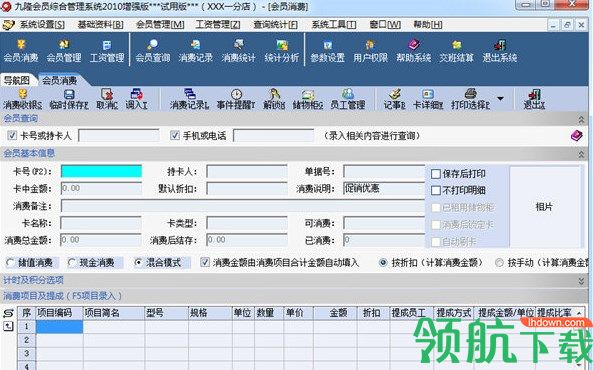Collapse the 会员基本信息 section
This screenshot has height=370, width=593.
(x=581, y=154)
